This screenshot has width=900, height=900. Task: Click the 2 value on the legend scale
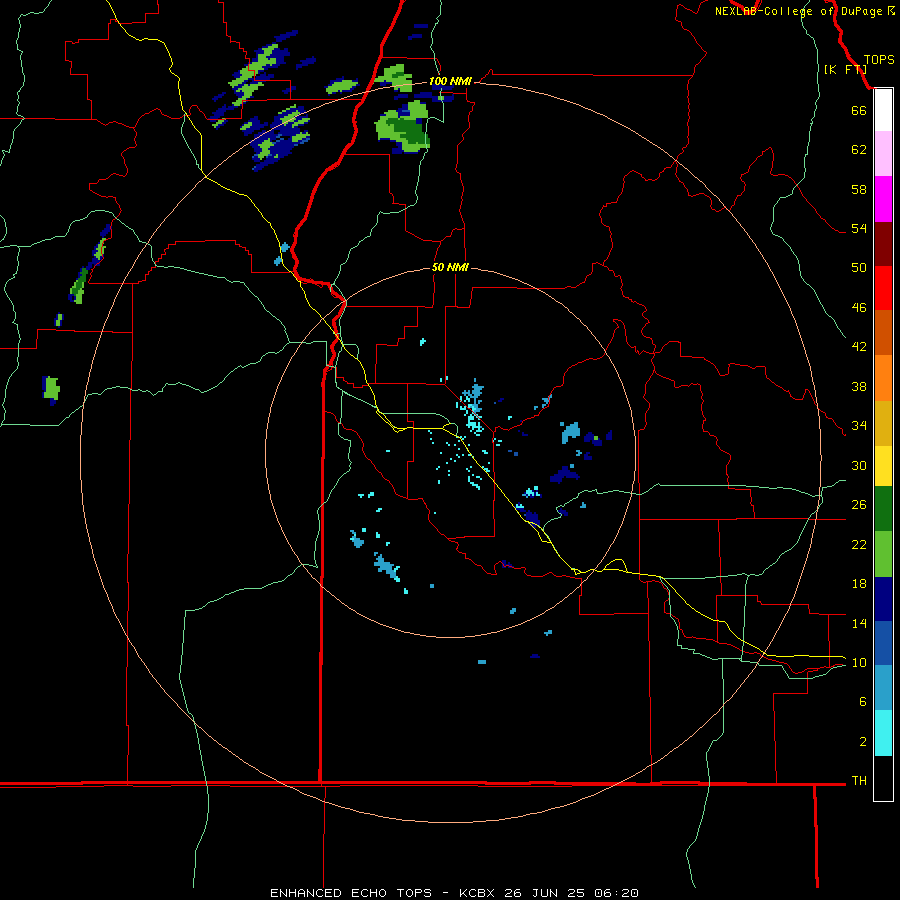(x=863, y=741)
